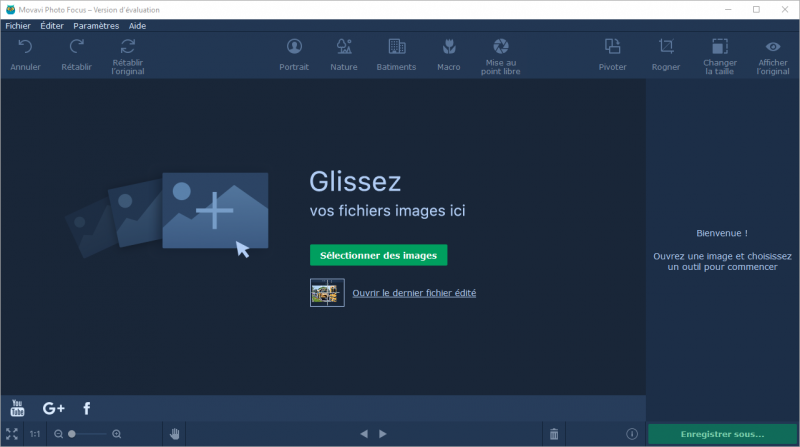The height and width of the screenshot is (447, 800).
Task: Select the Rogner crop tool
Action: (x=665, y=47)
